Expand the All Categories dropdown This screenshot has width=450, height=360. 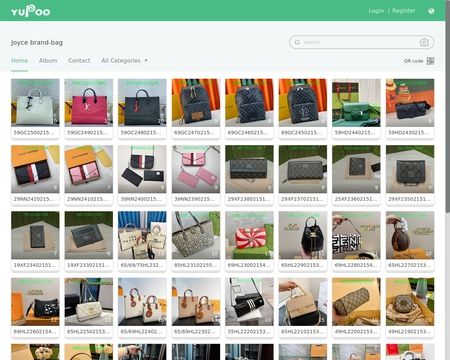click(124, 61)
